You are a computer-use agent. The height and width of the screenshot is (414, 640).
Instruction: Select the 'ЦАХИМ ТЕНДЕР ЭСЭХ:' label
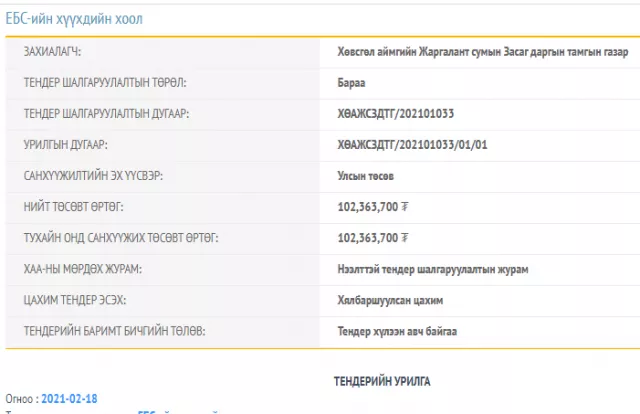[75, 300]
